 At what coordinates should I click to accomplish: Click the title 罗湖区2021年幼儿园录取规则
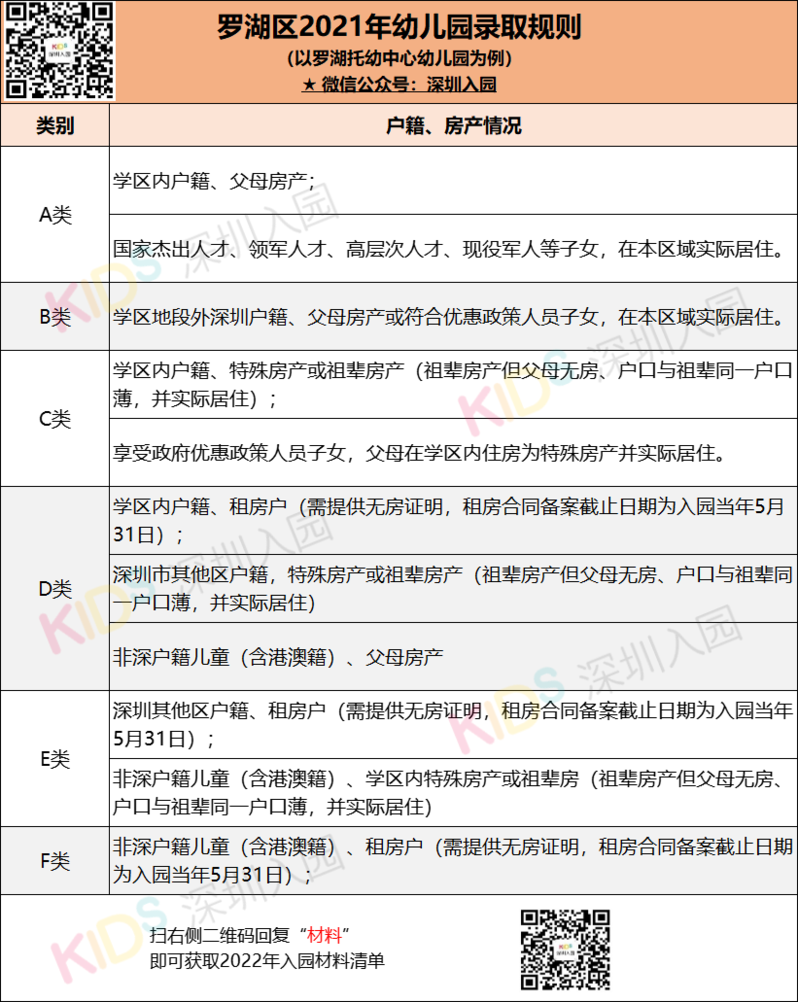pos(399,27)
